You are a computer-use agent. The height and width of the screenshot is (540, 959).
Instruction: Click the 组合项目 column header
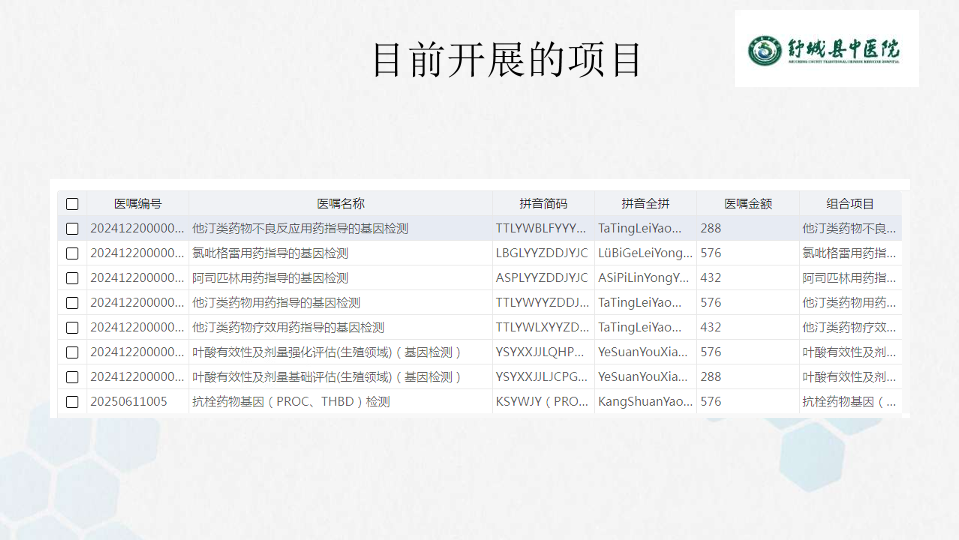[x=850, y=204]
